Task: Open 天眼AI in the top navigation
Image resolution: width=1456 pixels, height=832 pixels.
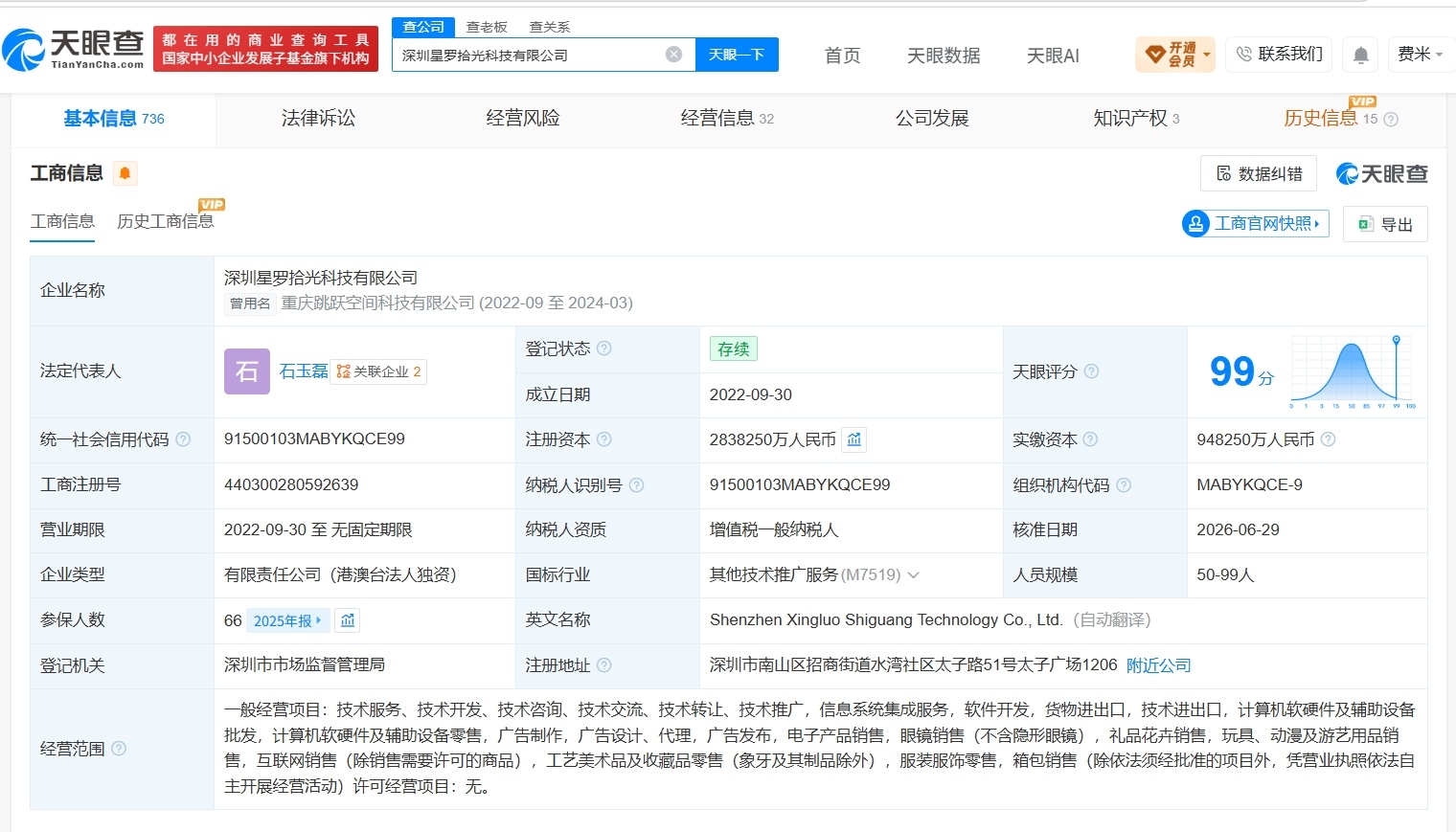Action: point(1053,56)
